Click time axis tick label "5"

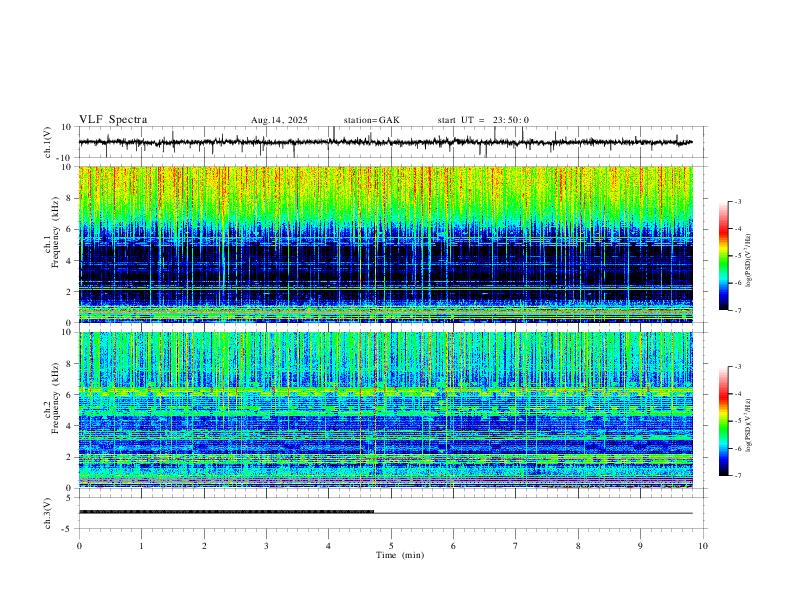[x=391, y=546]
